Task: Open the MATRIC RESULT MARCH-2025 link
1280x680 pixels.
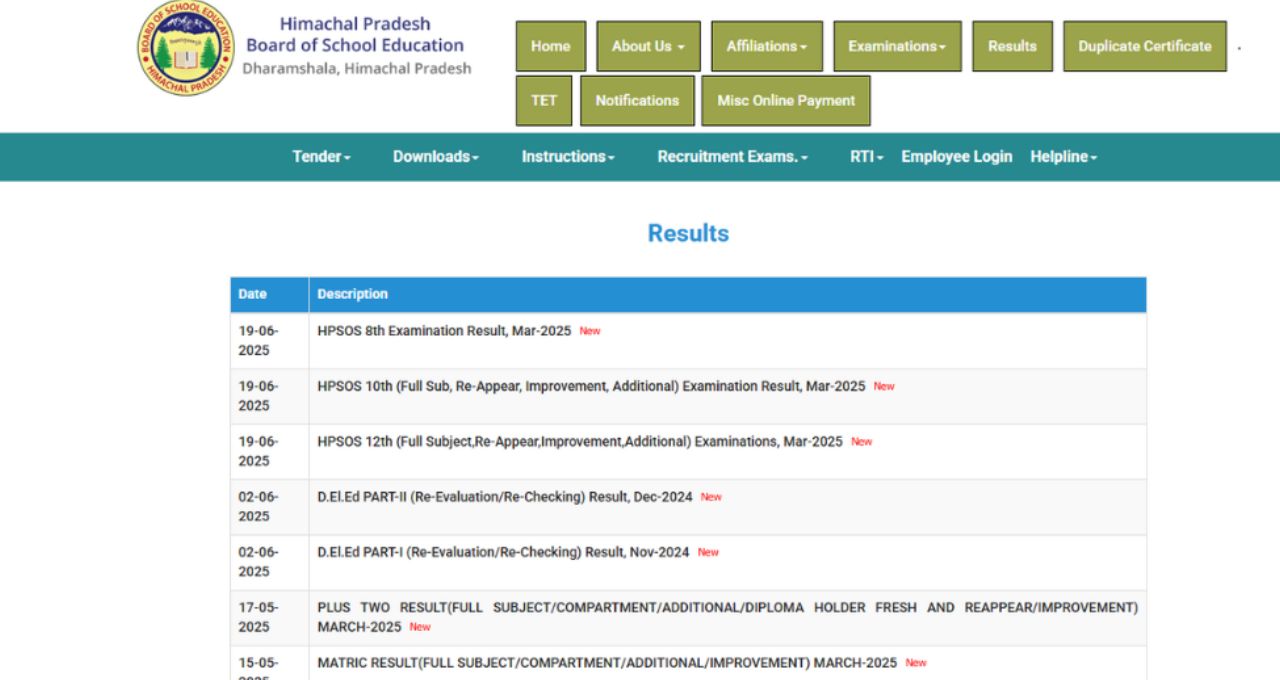Action: click(x=607, y=662)
